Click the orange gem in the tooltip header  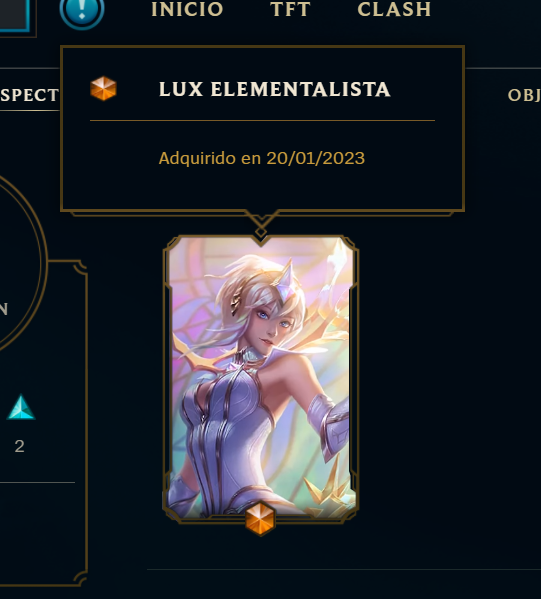pos(103,89)
